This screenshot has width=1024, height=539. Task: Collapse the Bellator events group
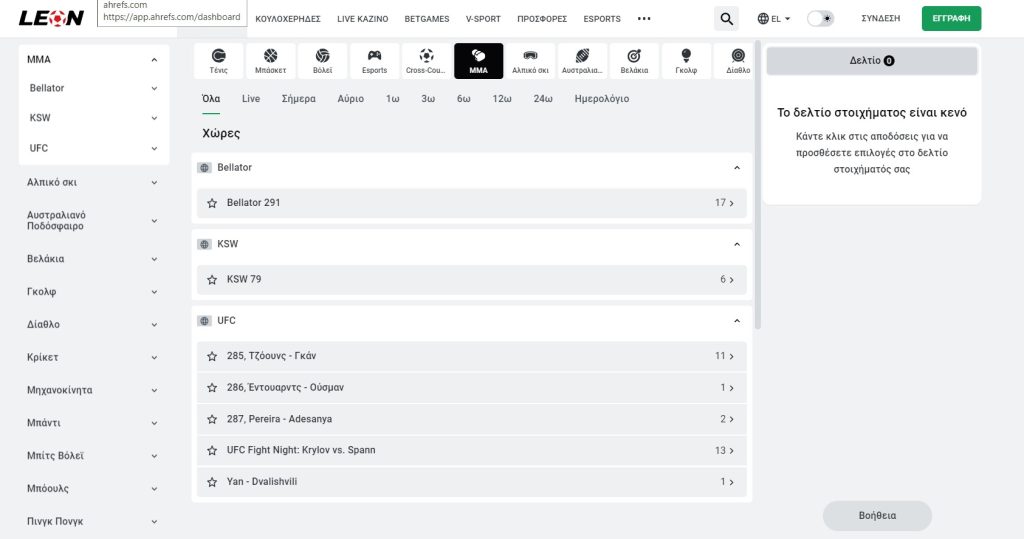(x=737, y=168)
